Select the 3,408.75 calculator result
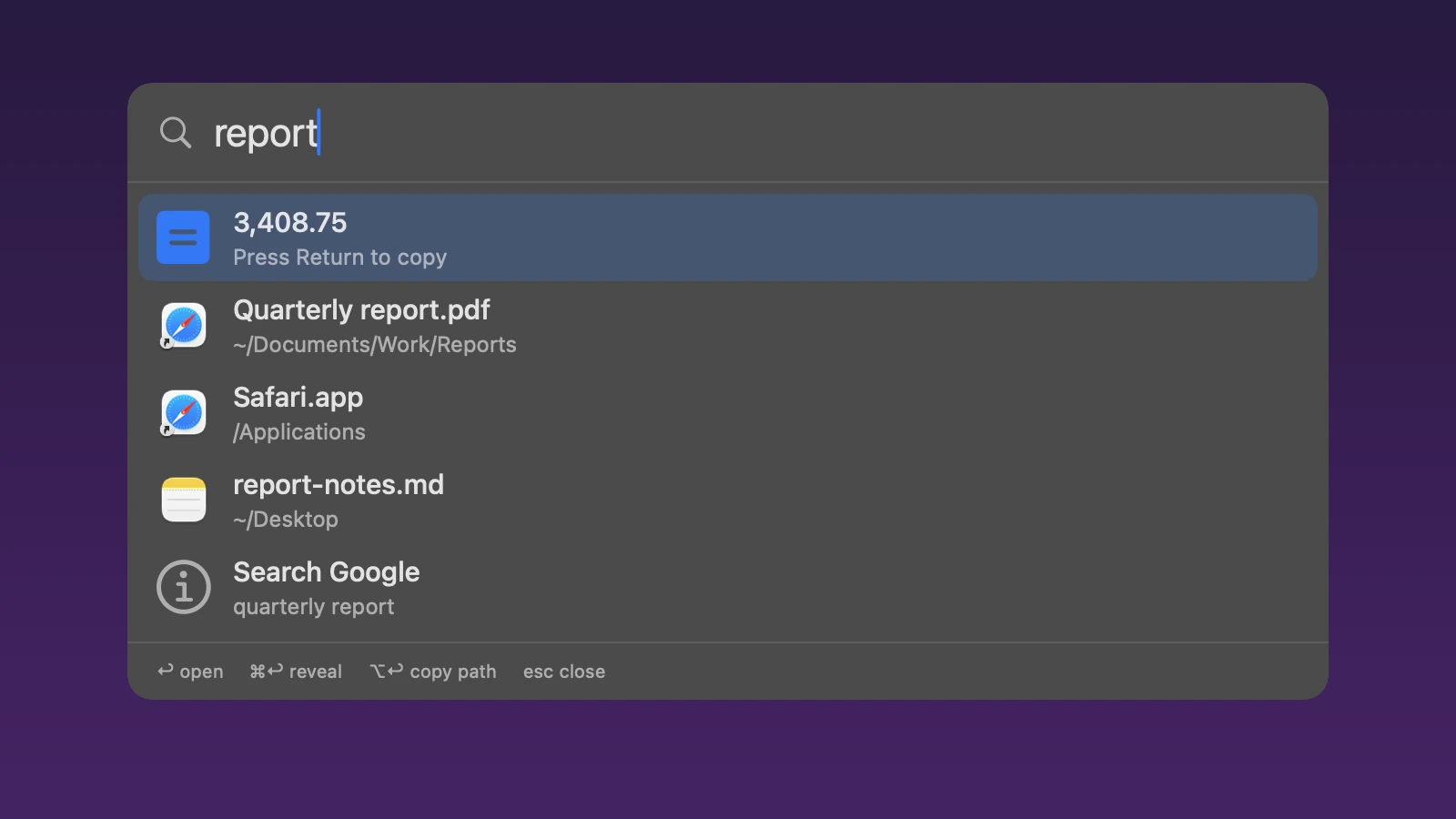The height and width of the screenshot is (819, 1456). (728, 238)
